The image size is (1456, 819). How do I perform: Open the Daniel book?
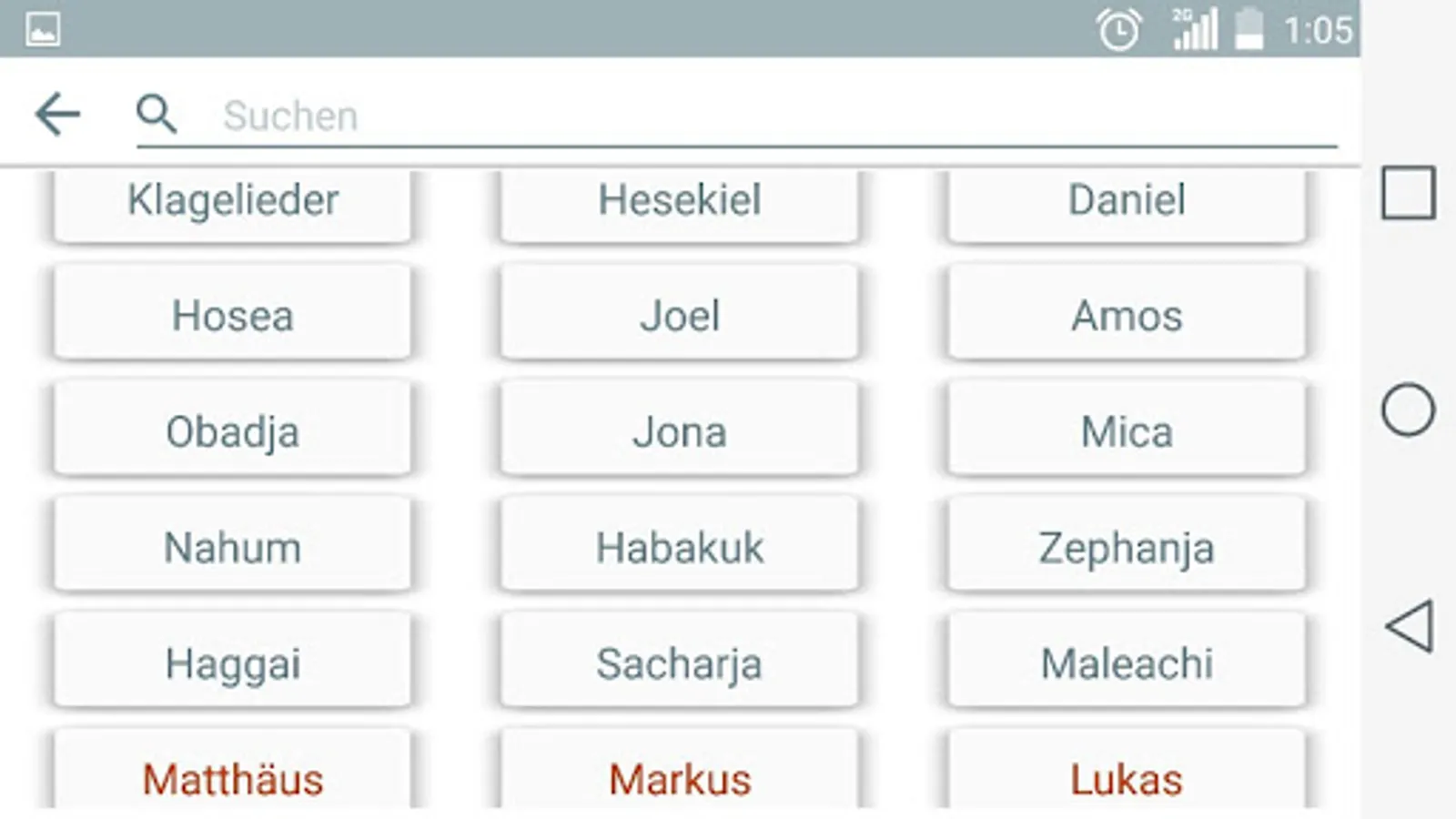click(1127, 202)
